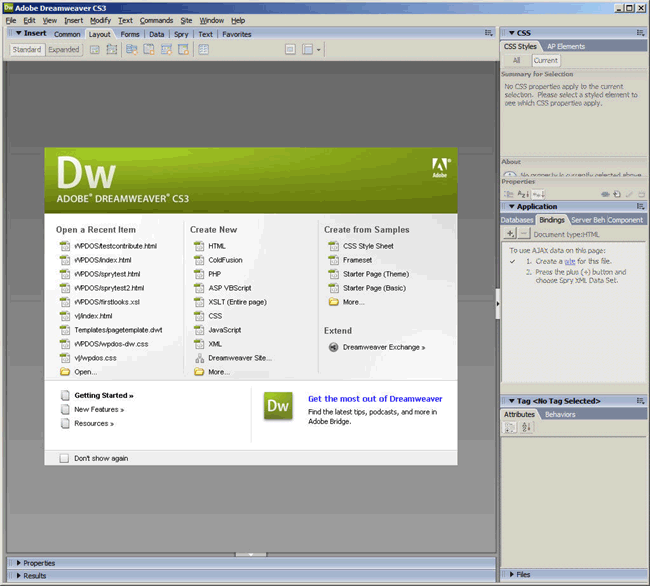Switch to the Spry tab in Insert bar

tap(180, 34)
